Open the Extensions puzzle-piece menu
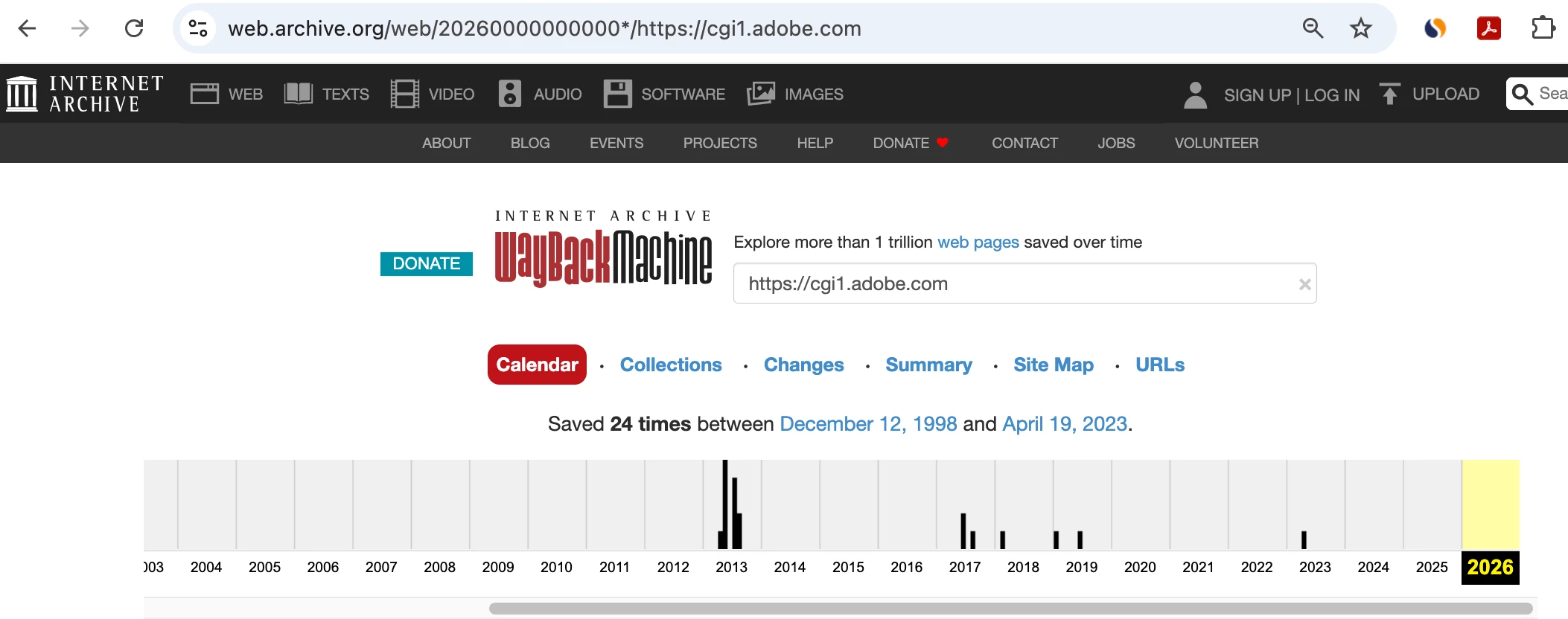The width and height of the screenshot is (1568, 619). (x=1543, y=28)
